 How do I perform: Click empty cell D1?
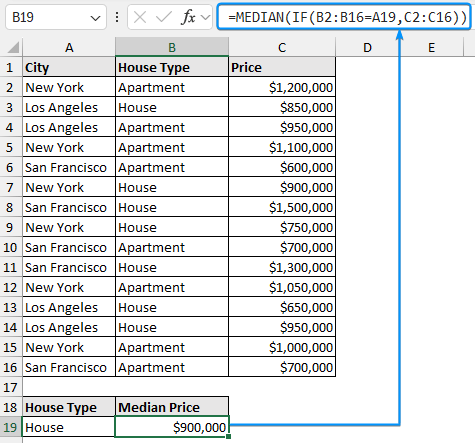click(x=367, y=67)
